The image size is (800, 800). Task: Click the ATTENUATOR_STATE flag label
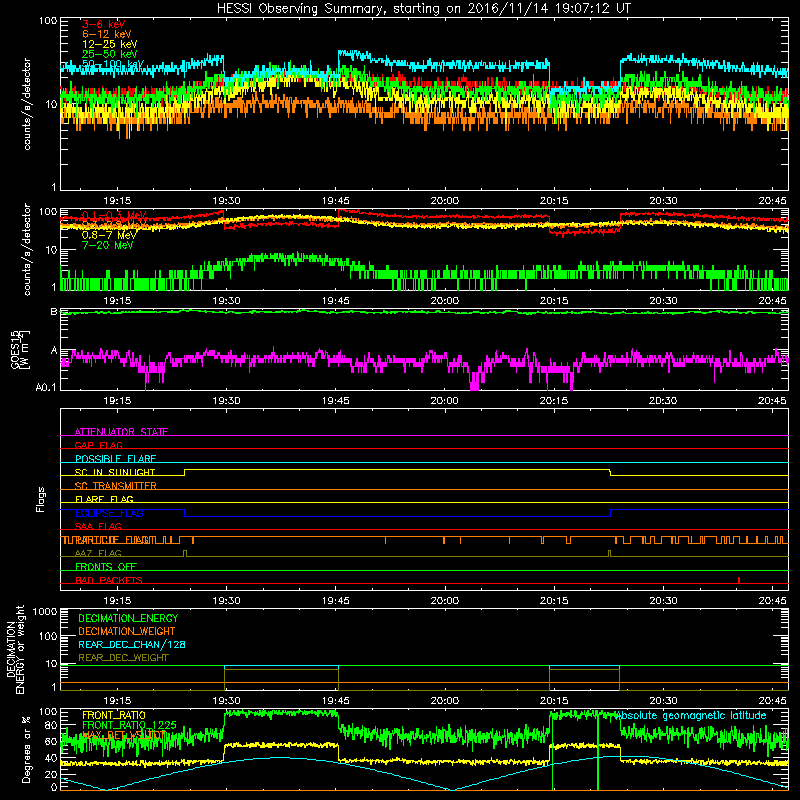(x=121, y=432)
